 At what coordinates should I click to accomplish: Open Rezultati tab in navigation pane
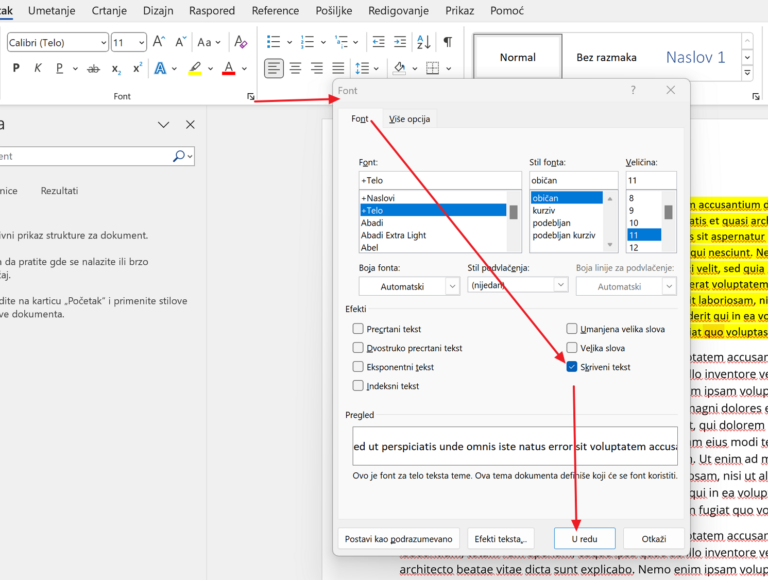tap(59, 191)
